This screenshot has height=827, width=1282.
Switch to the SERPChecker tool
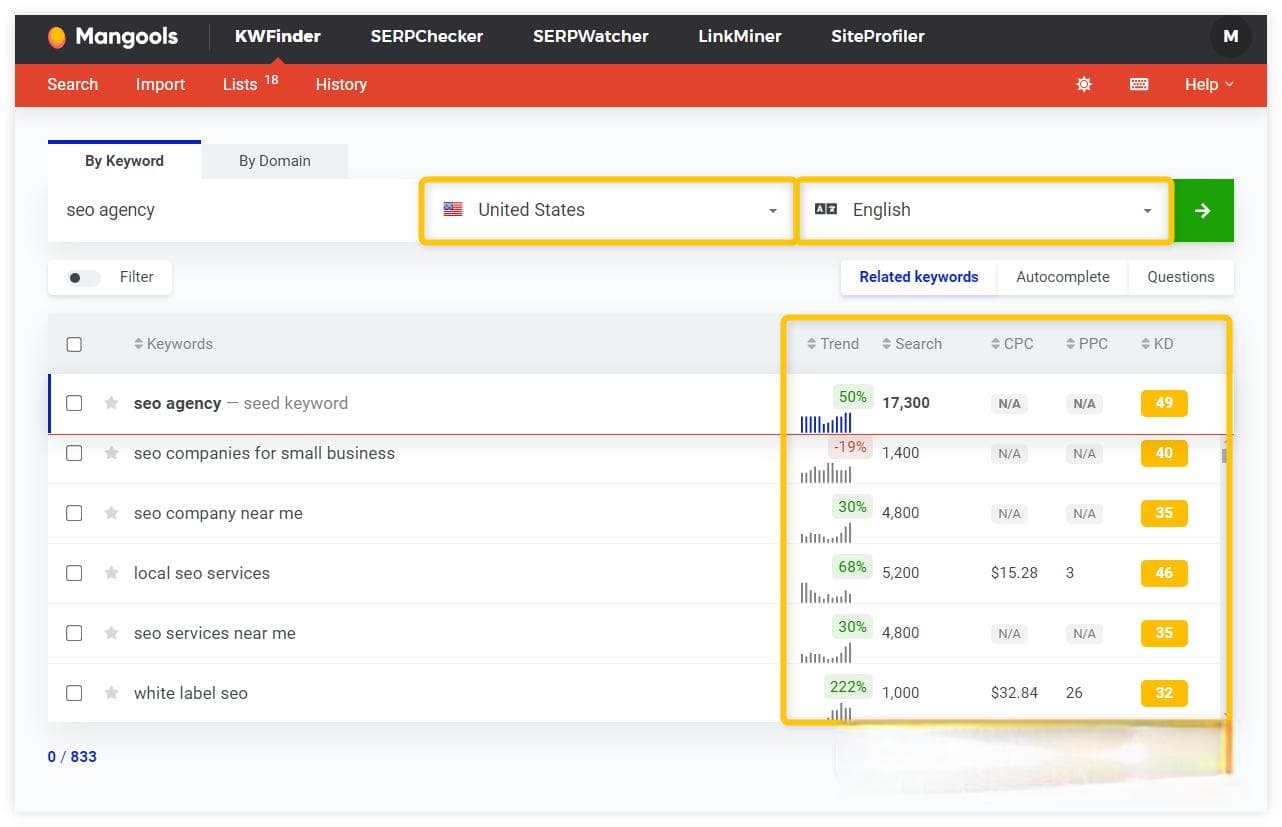click(x=426, y=37)
